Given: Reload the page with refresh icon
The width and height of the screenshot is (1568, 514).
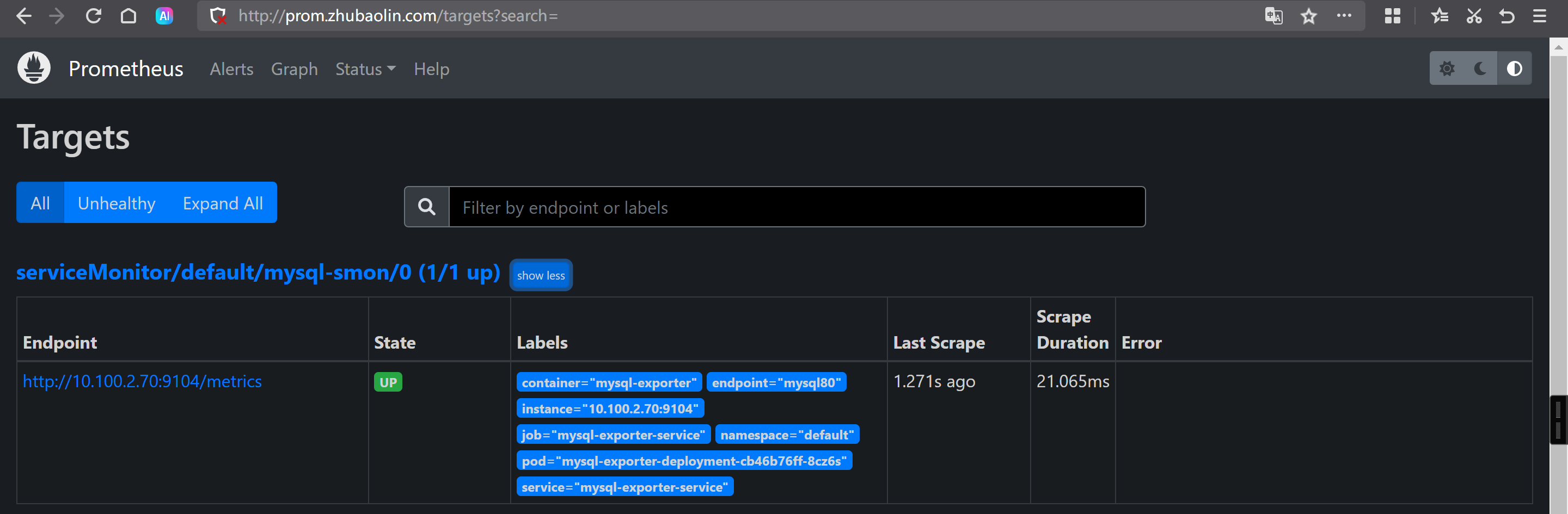Looking at the screenshot, I should pos(93,16).
